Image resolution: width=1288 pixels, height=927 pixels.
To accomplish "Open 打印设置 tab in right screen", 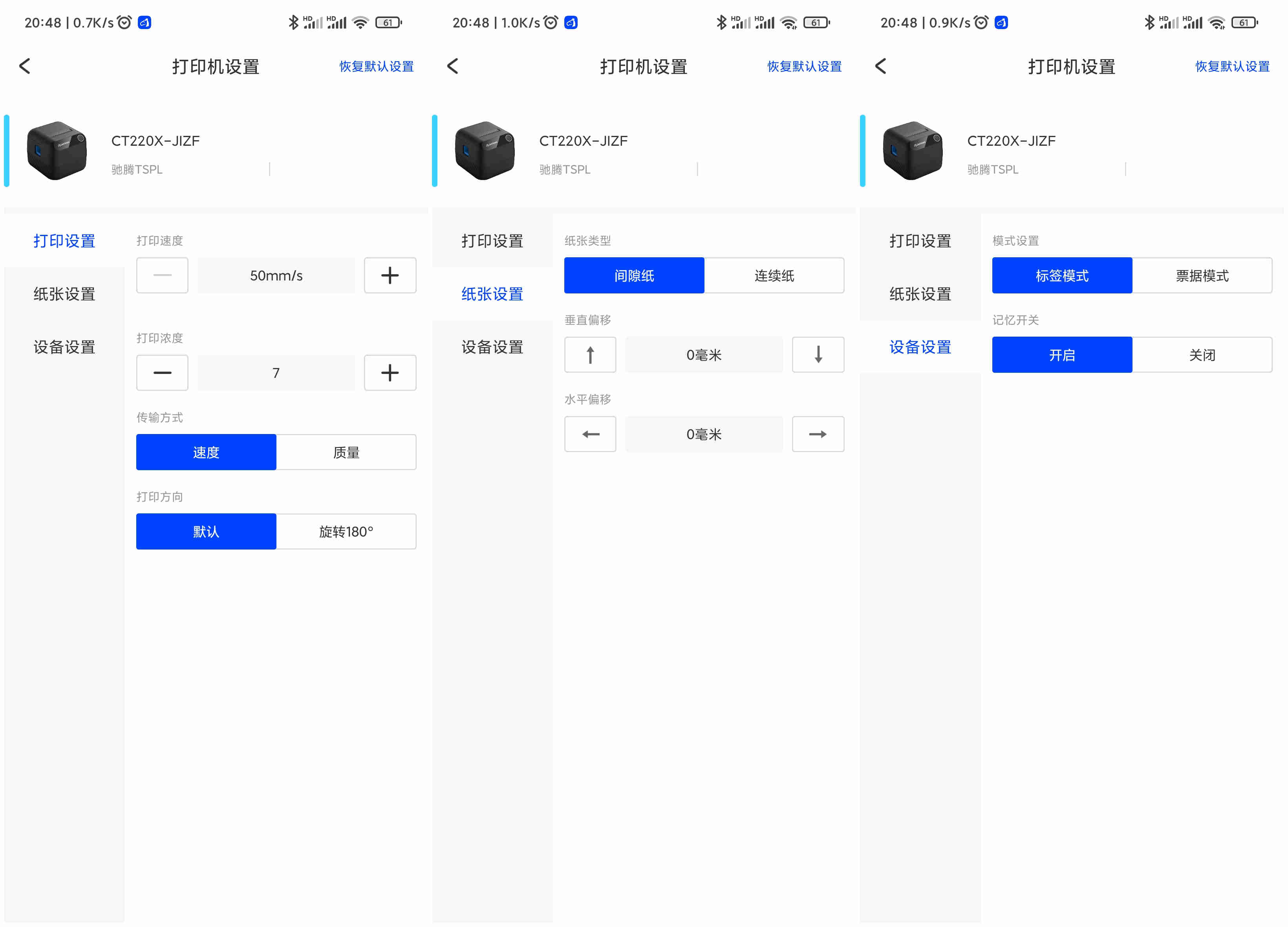I will pos(920,241).
